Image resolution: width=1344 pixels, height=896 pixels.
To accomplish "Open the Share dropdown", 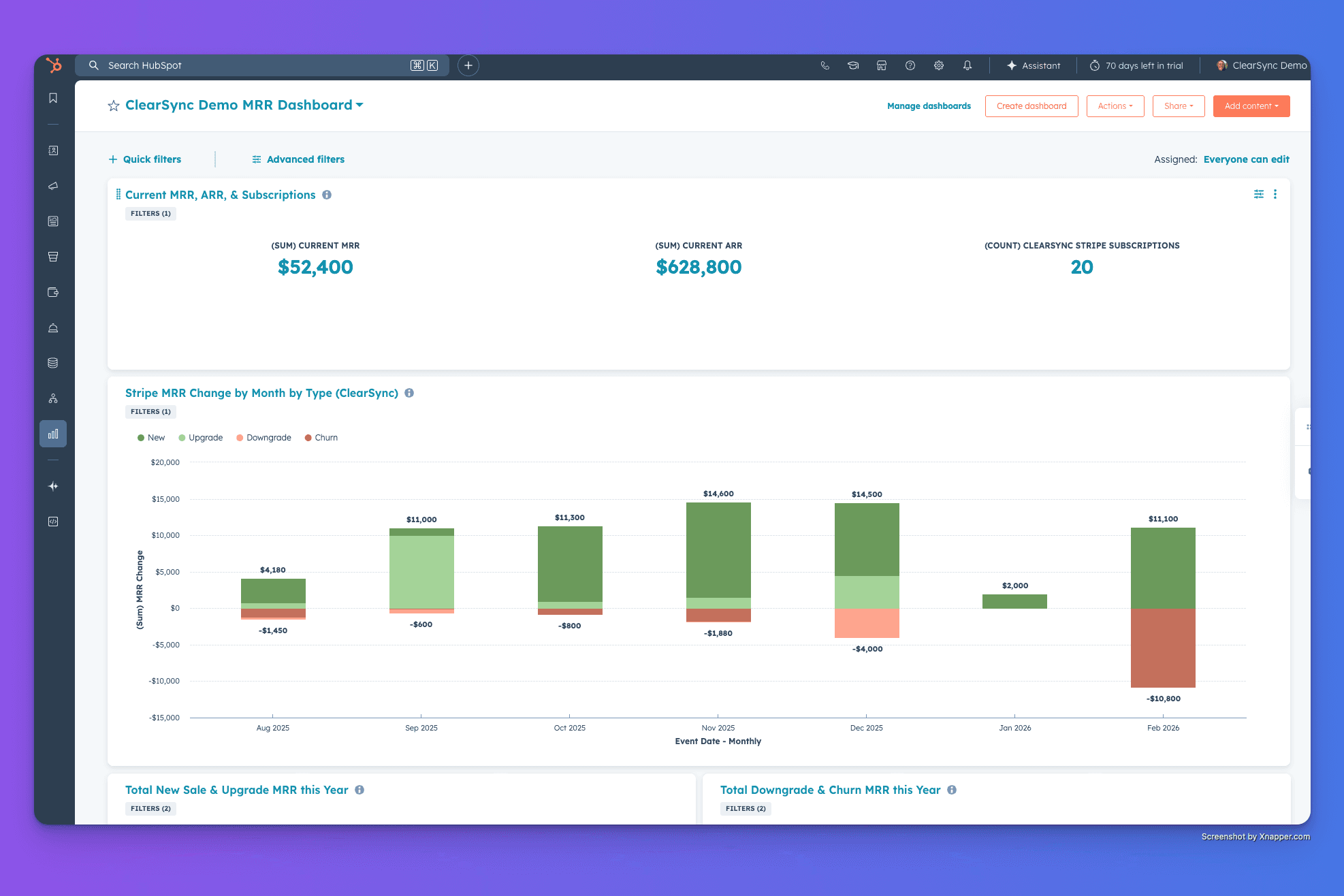I will [1179, 106].
